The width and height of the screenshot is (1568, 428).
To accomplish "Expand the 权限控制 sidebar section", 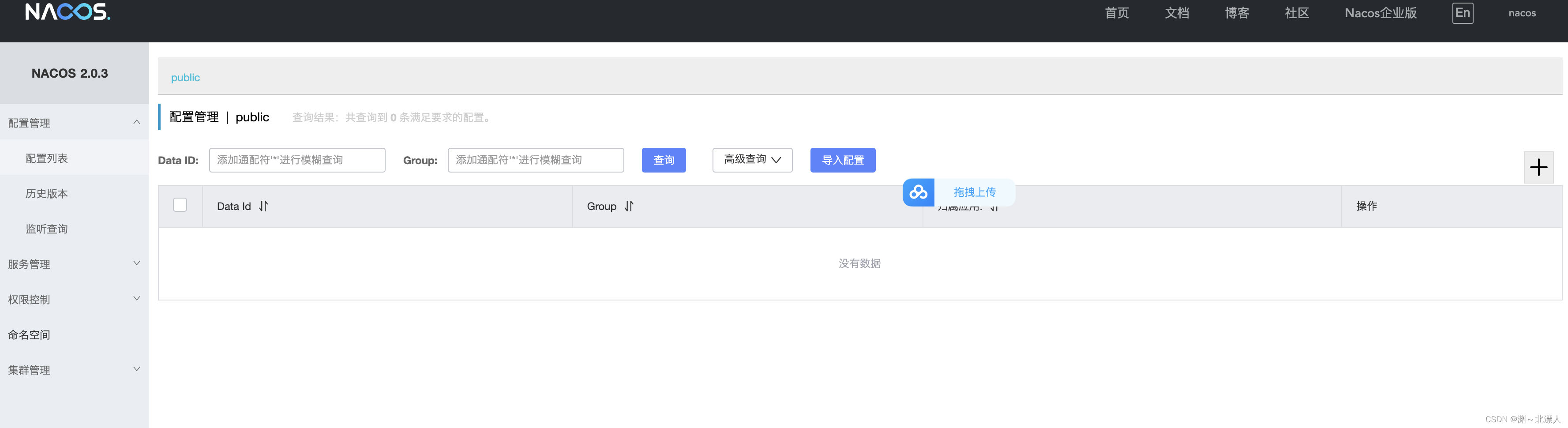I will click(x=74, y=299).
